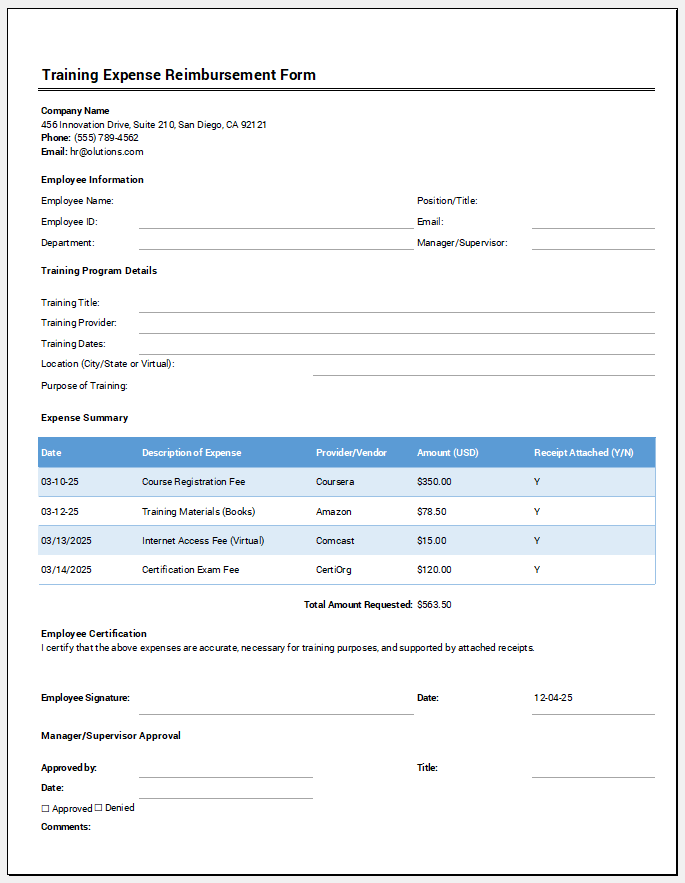Click the 'Comments:' label
685x883 pixels.
(65, 827)
